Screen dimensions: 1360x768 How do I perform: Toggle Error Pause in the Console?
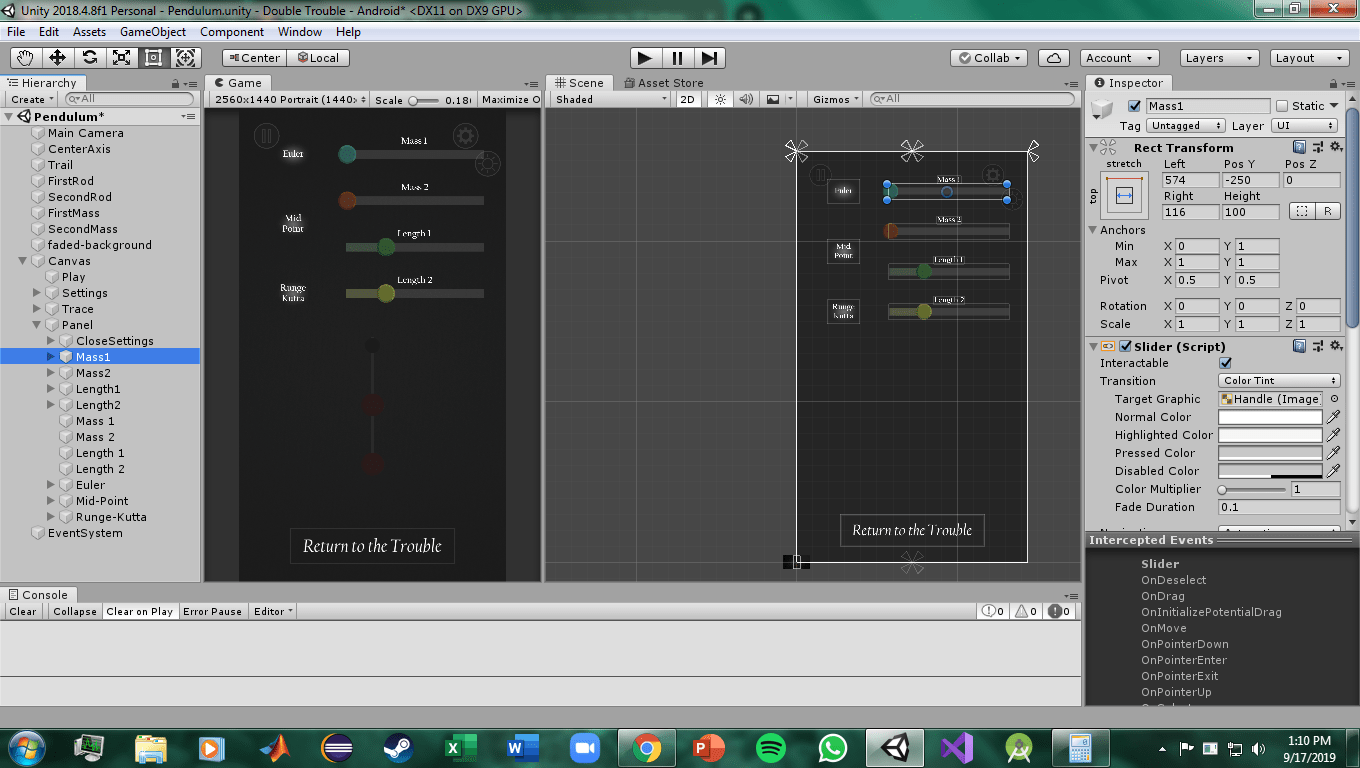(x=212, y=611)
